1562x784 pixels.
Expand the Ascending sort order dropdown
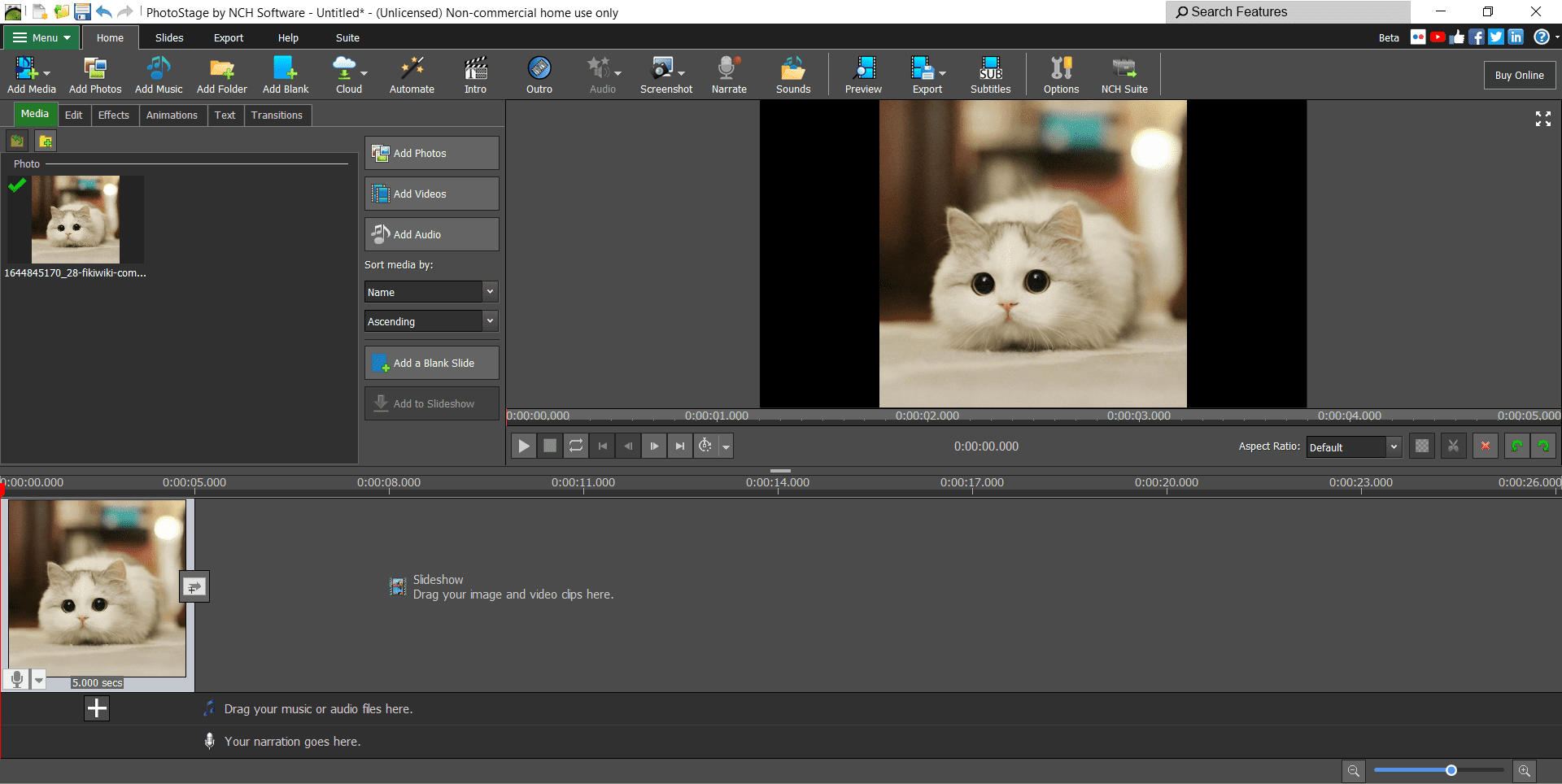coord(431,321)
